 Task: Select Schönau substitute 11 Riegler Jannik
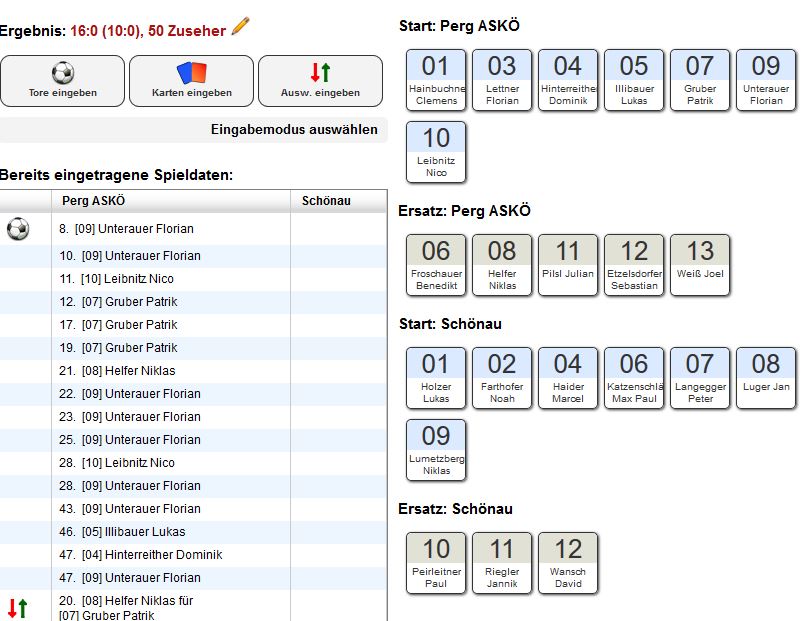[502, 563]
